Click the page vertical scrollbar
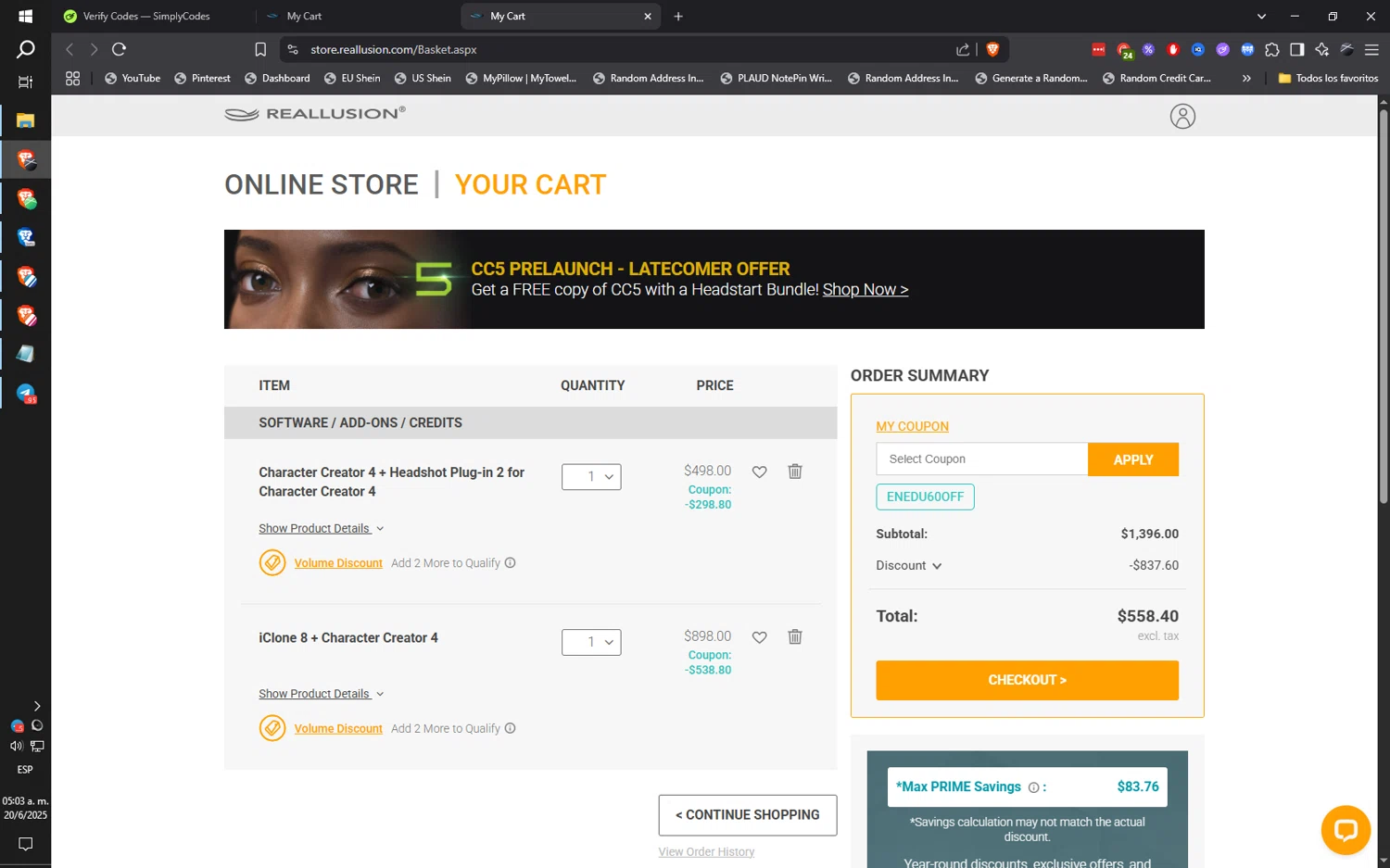 click(x=1384, y=306)
